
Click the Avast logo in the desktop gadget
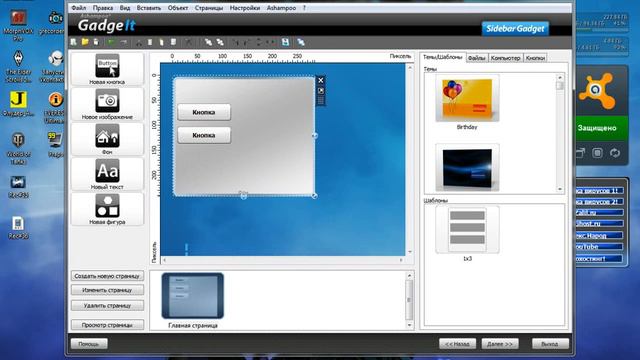point(597,91)
